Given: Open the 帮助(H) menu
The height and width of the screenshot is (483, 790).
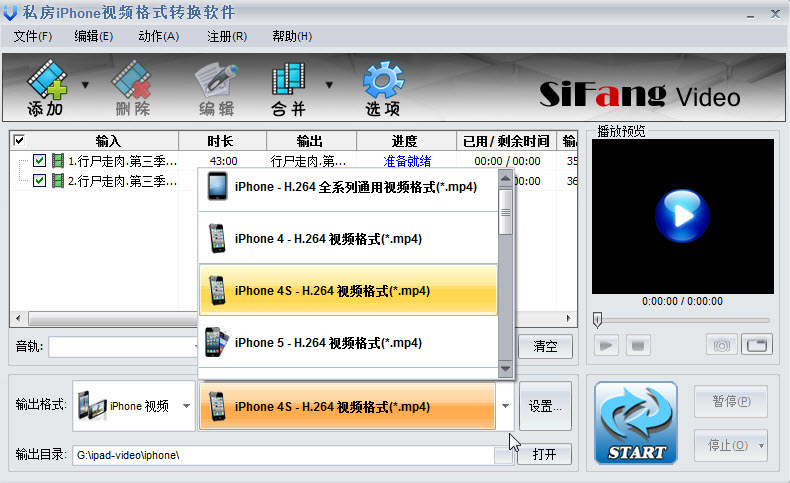Looking at the screenshot, I should pyautogui.click(x=292, y=36).
